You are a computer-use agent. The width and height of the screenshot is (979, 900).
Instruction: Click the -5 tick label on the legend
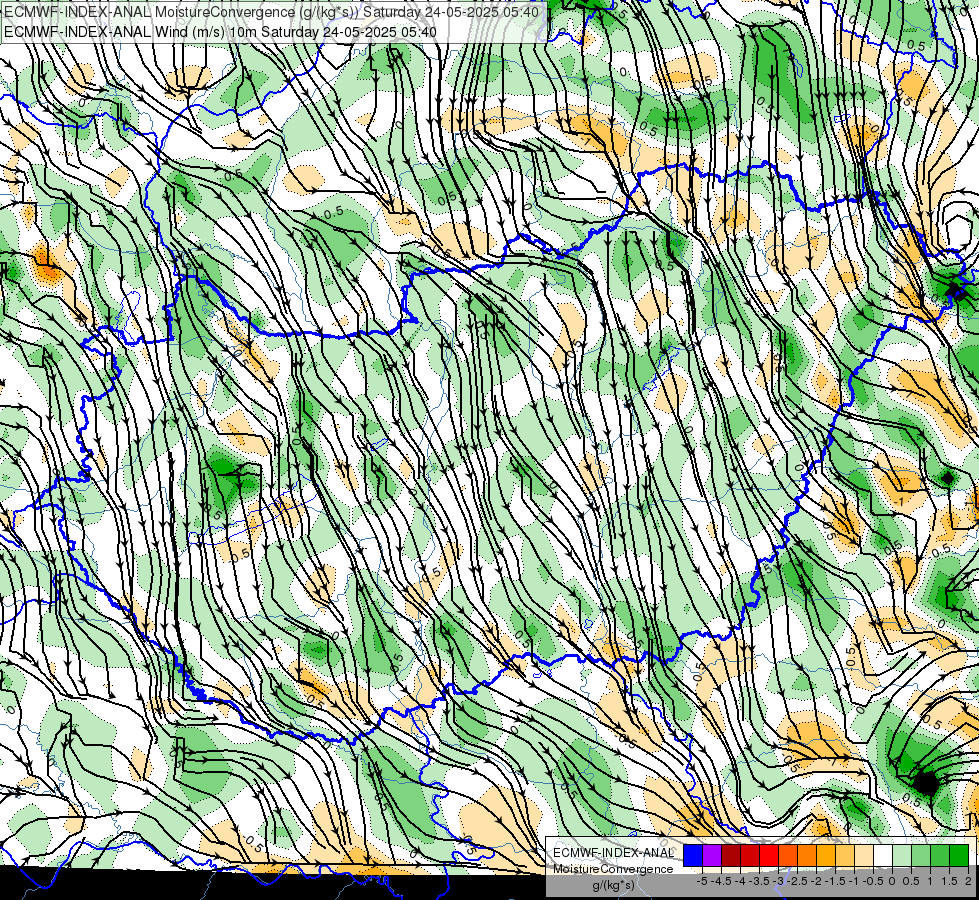pyautogui.click(x=702, y=881)
